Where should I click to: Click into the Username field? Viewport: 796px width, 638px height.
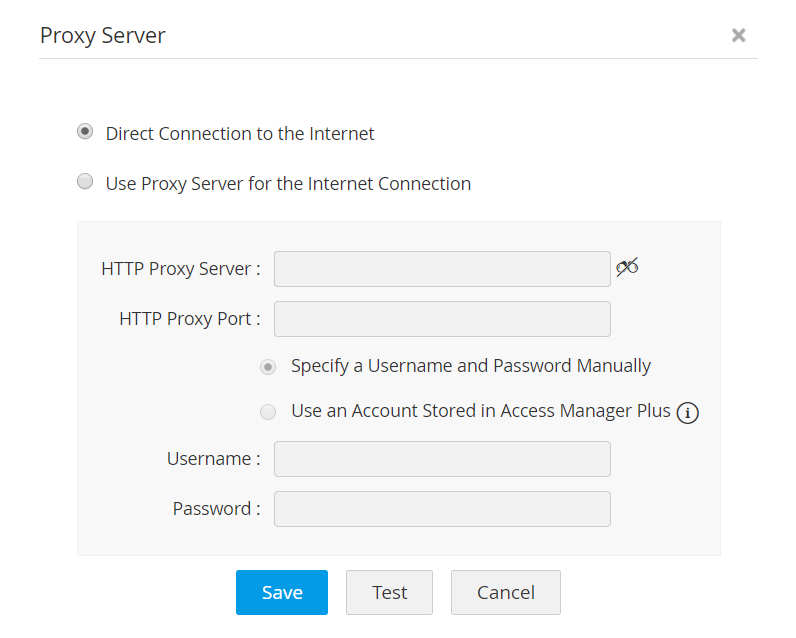click(442, 459)
